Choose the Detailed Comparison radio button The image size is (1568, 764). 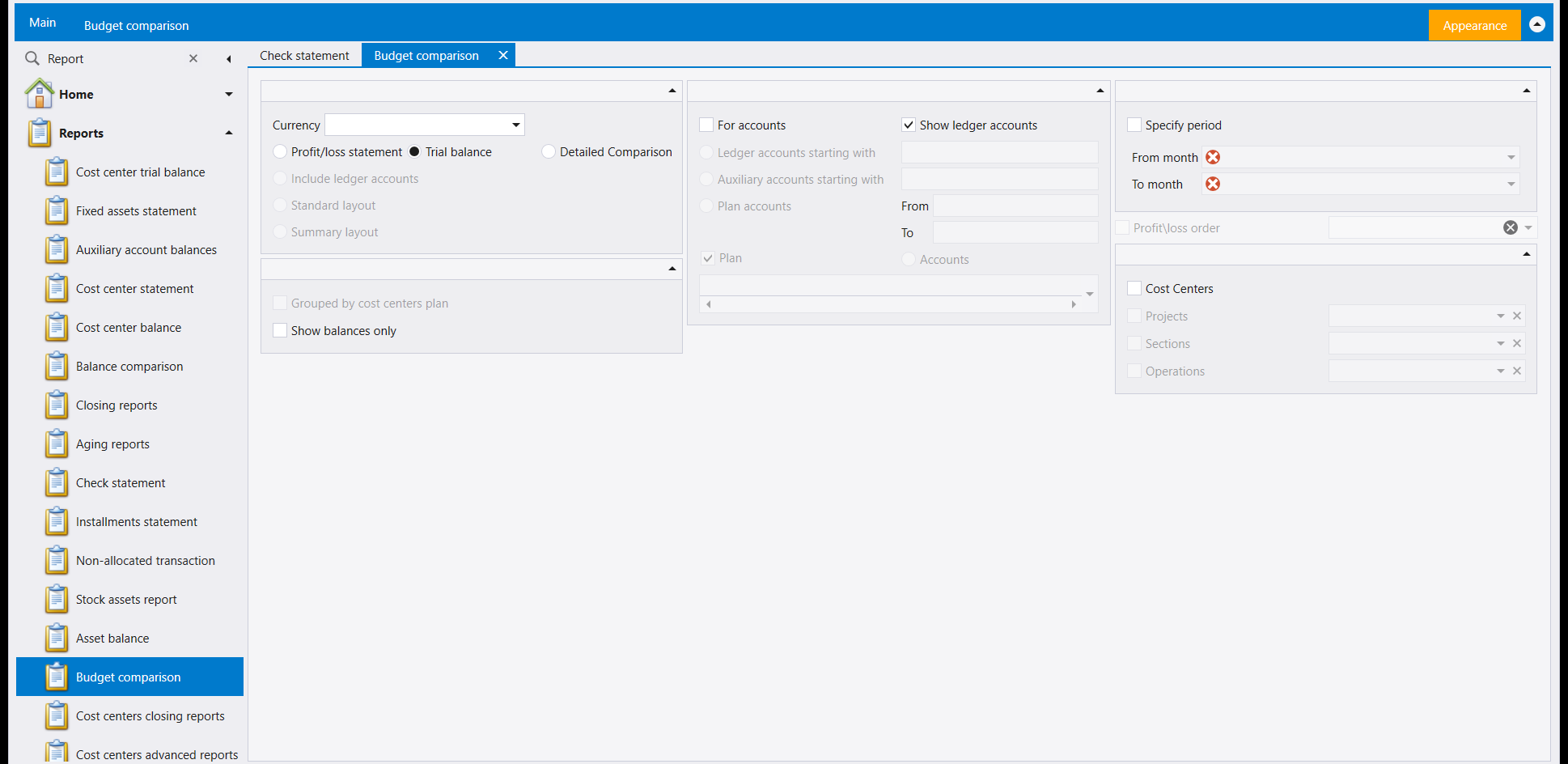549,151
